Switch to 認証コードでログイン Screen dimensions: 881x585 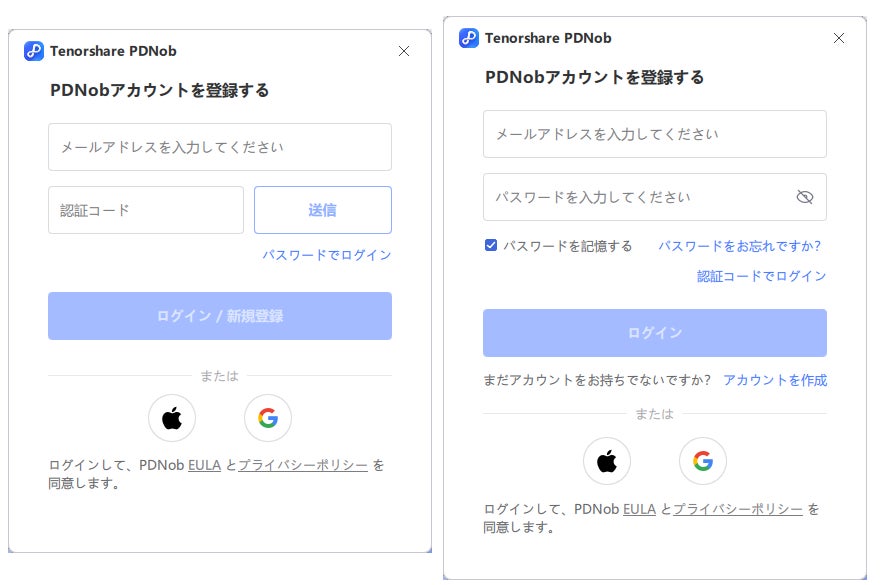click(762, 276)
